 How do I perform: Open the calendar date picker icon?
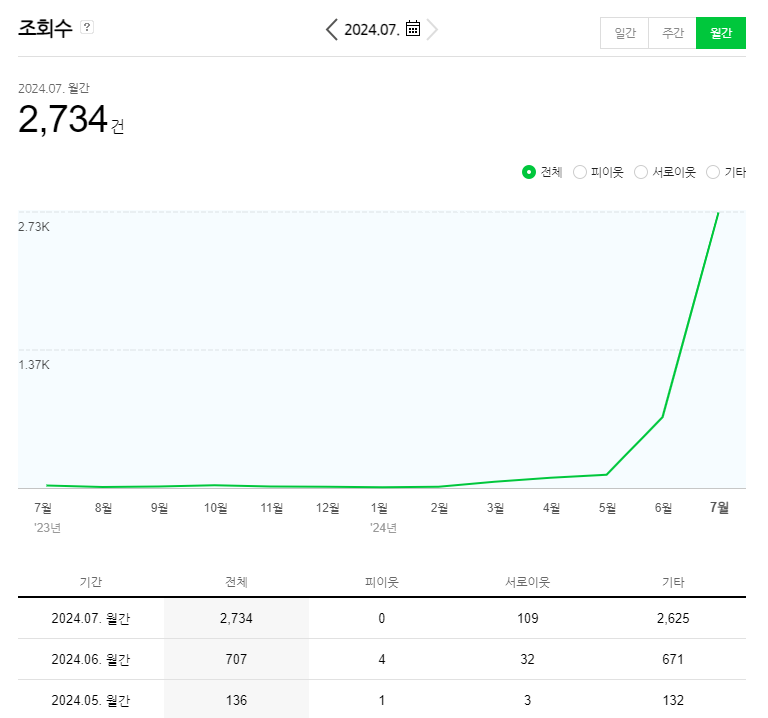pyautogui.click(x=413, y=29)
